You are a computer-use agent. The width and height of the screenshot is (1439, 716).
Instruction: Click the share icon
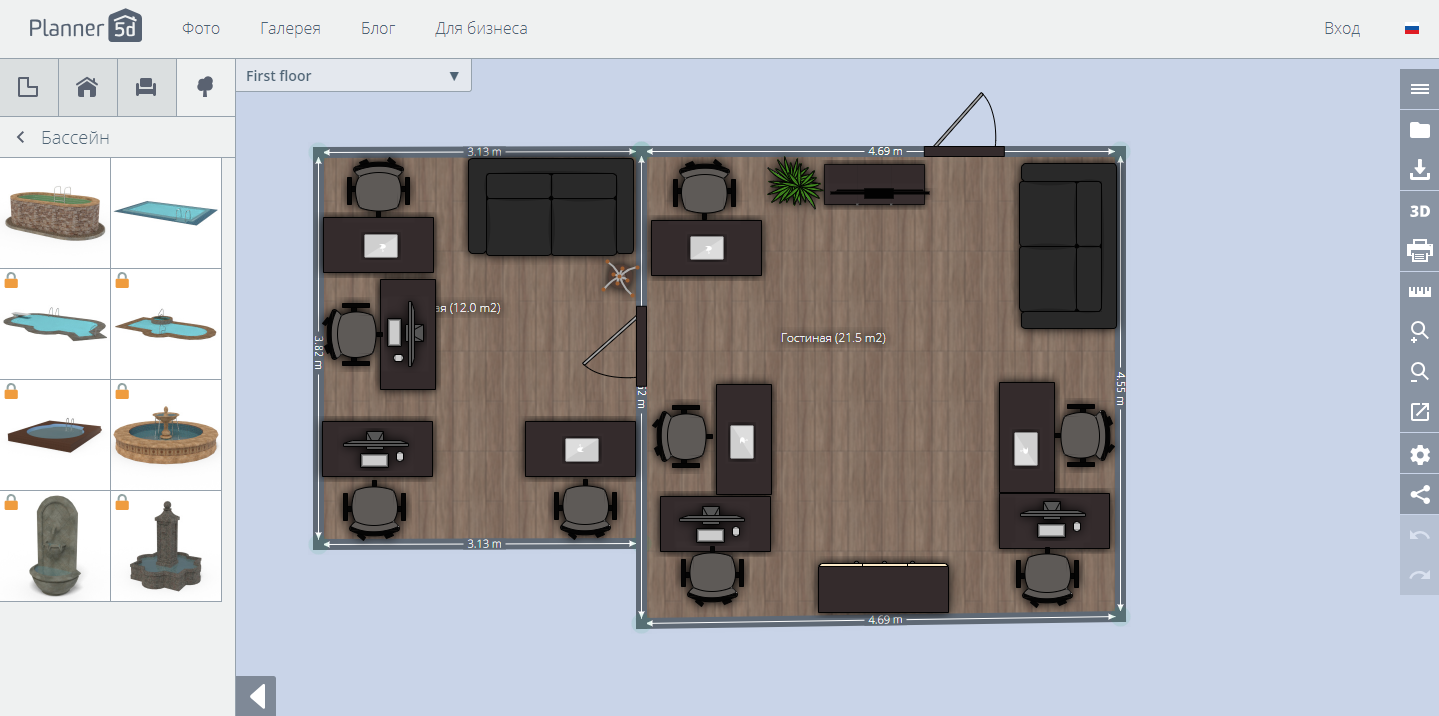1419,494
